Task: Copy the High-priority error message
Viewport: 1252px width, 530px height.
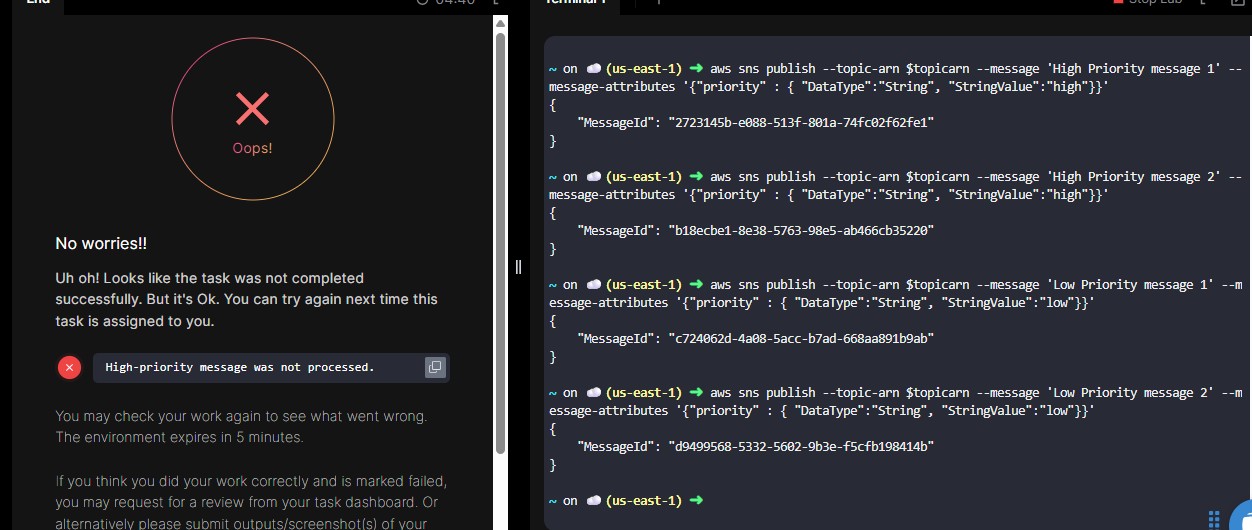Action: coord(435,367)
